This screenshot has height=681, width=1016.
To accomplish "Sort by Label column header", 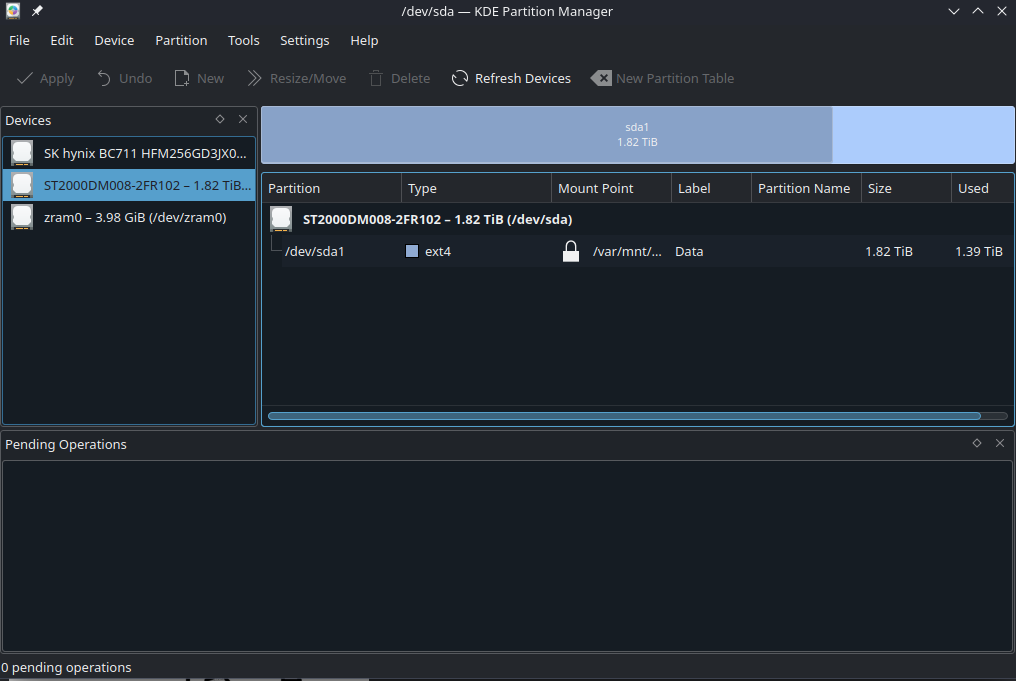I will 711,189.
